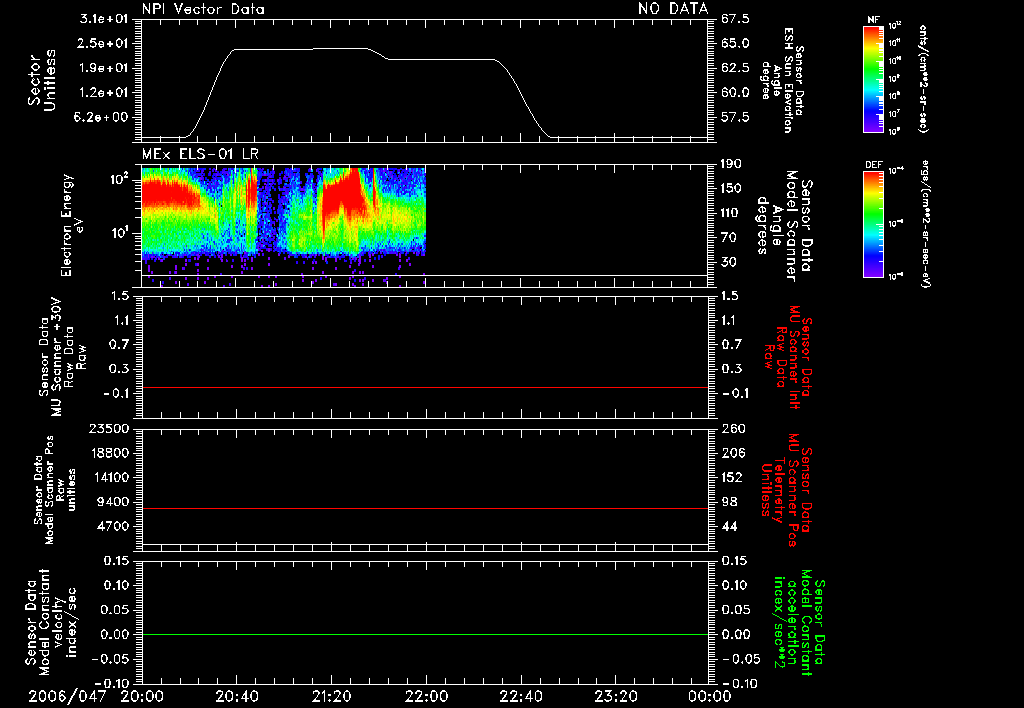Click the white sector curve in top panel
1024x708 pixels.
tap(424, 93)
